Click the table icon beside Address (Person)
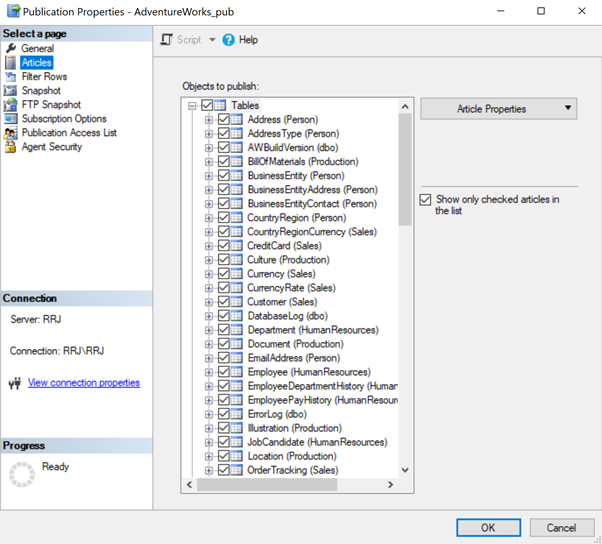Image resolution: width=602 pixels, height=544 pixels. 236,119
